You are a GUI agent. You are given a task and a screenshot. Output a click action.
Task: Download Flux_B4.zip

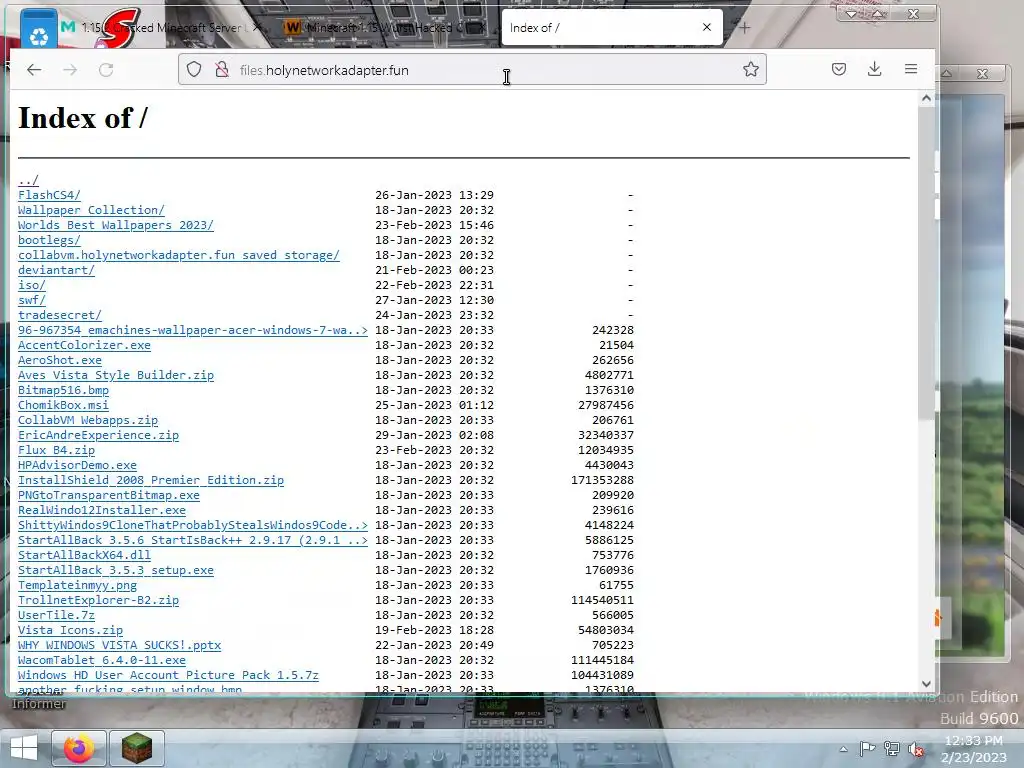(x=56, y=451)
